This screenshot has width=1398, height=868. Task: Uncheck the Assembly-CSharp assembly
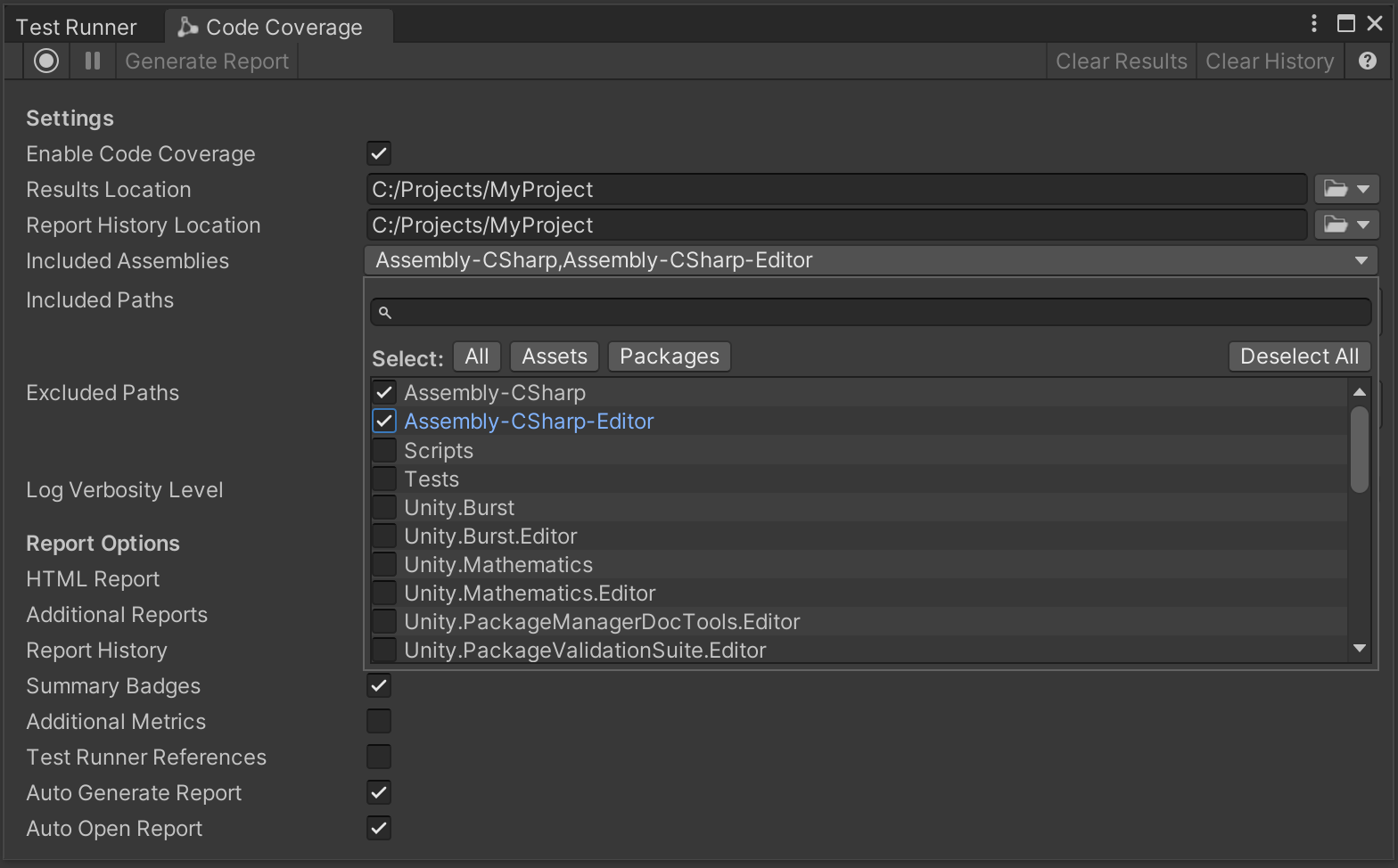click(x=384, y=392)
